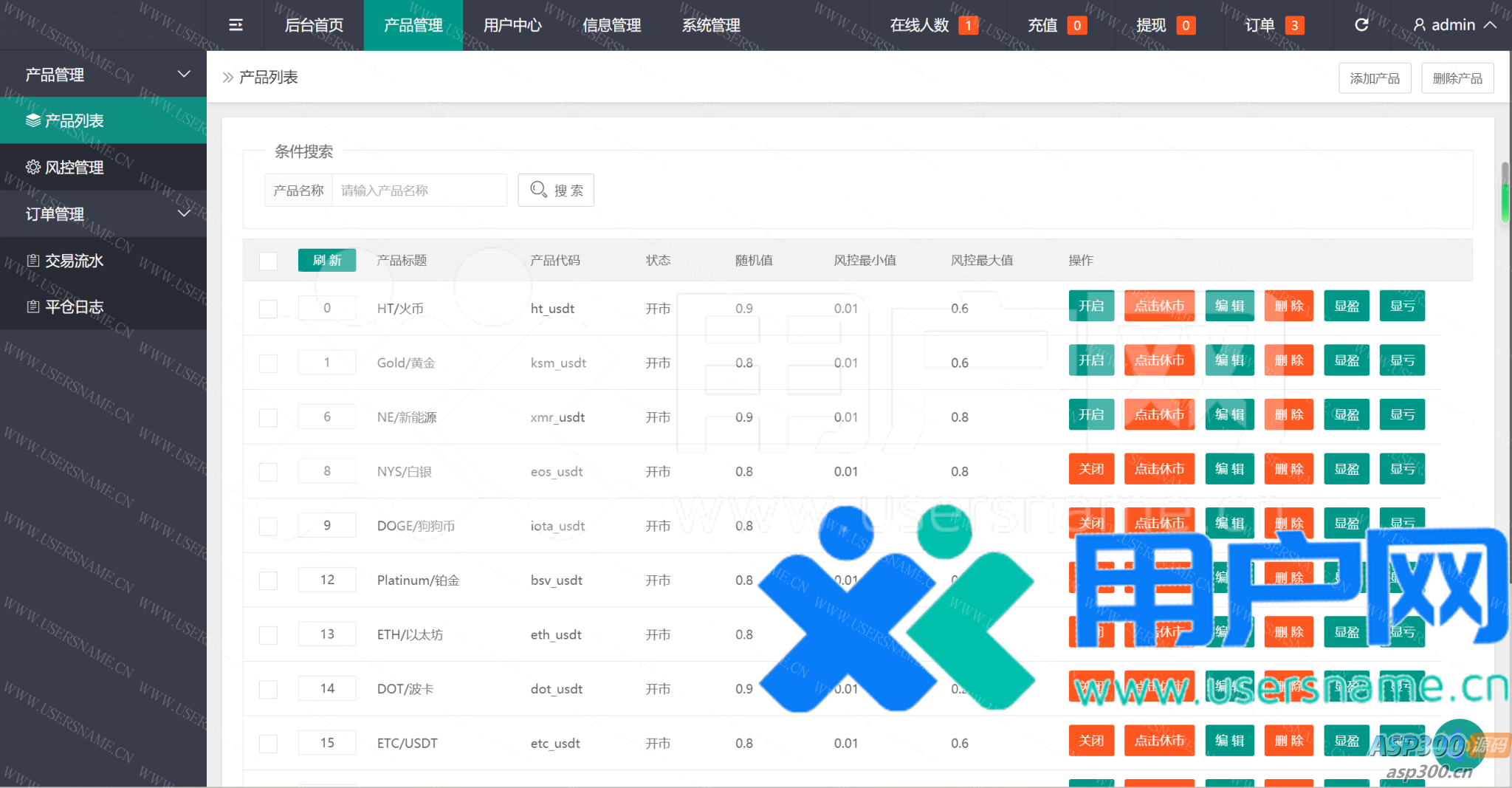
Task: Click 编辑 for the NYS/白银 row
Action: point(1229,469)
